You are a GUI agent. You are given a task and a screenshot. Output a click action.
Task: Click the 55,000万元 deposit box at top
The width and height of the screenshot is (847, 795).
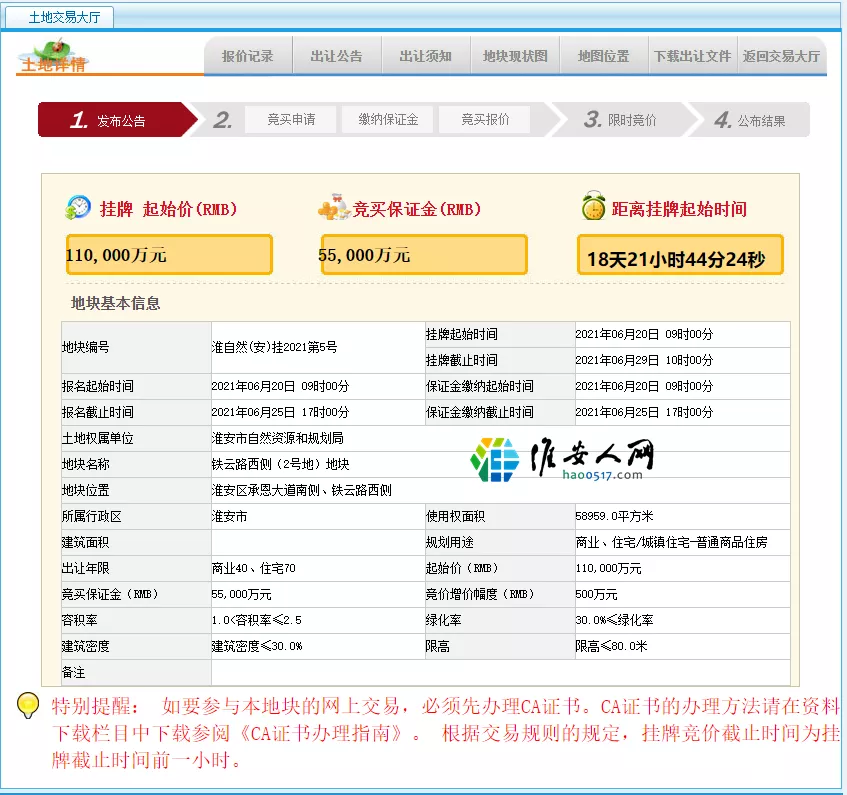424,254
